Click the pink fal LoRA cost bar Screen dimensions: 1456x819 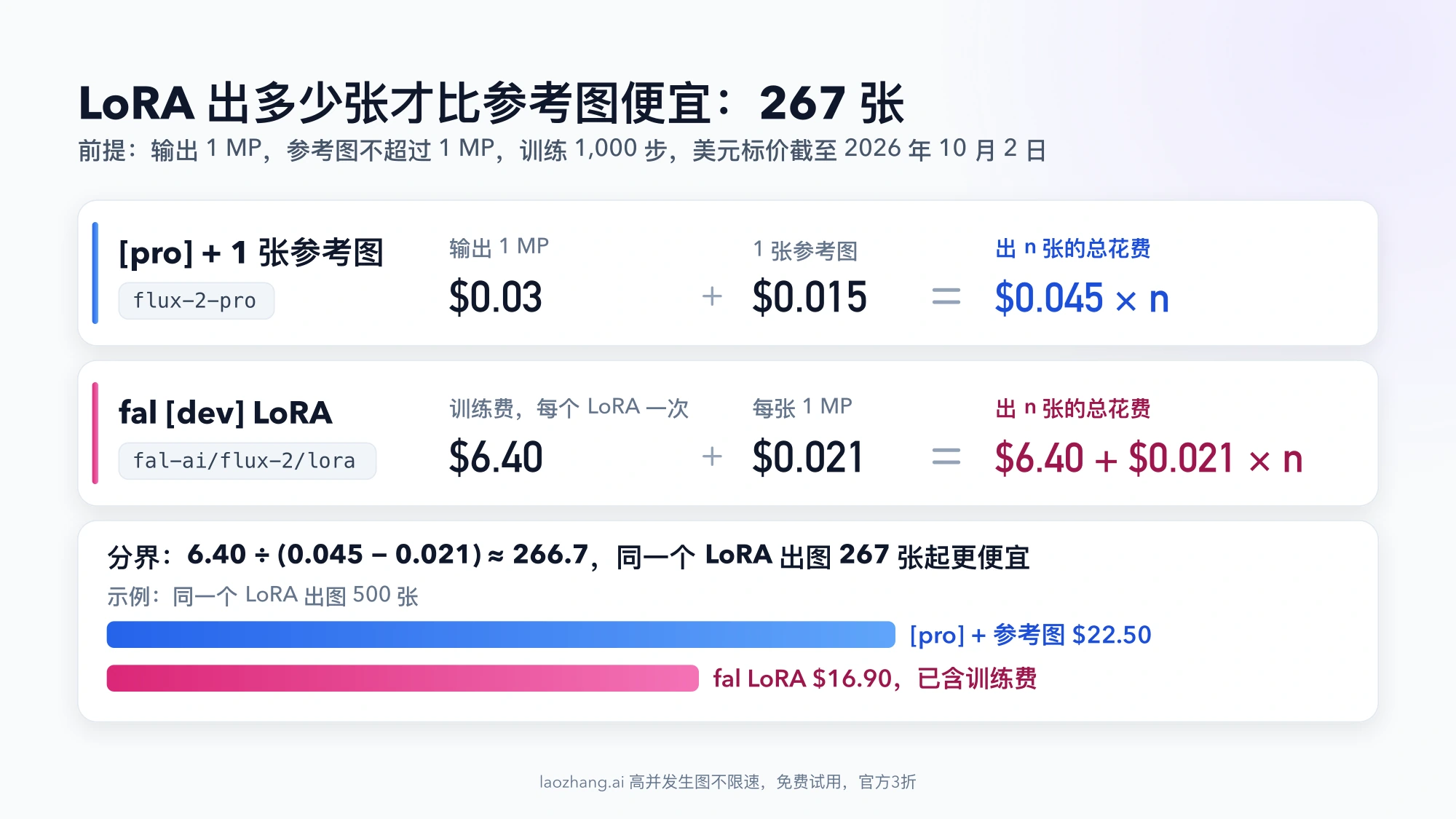click(x=403, y=678)
